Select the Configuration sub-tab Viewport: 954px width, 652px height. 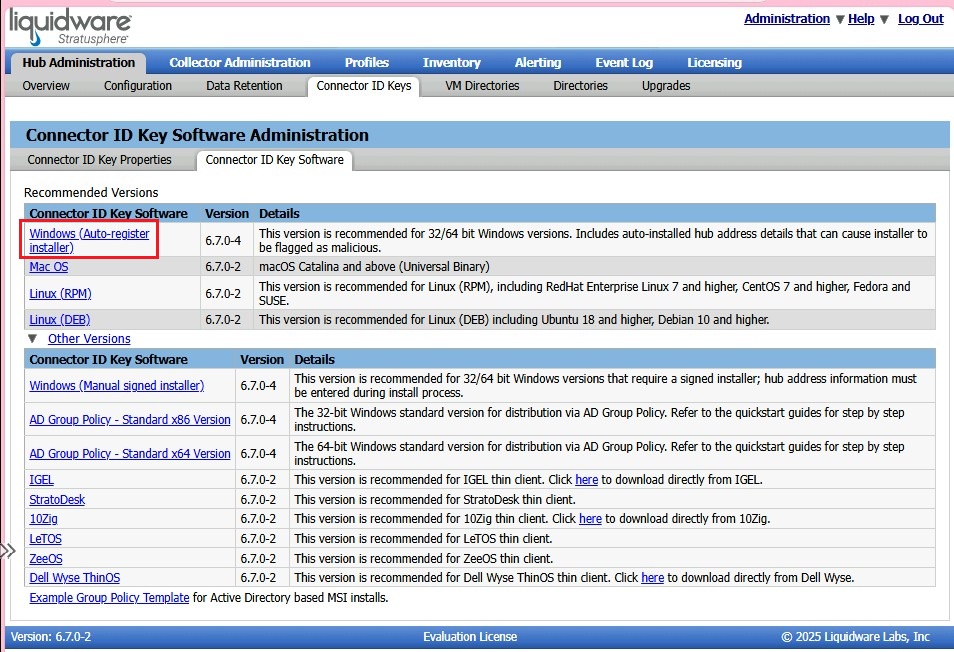click(138, 86)
